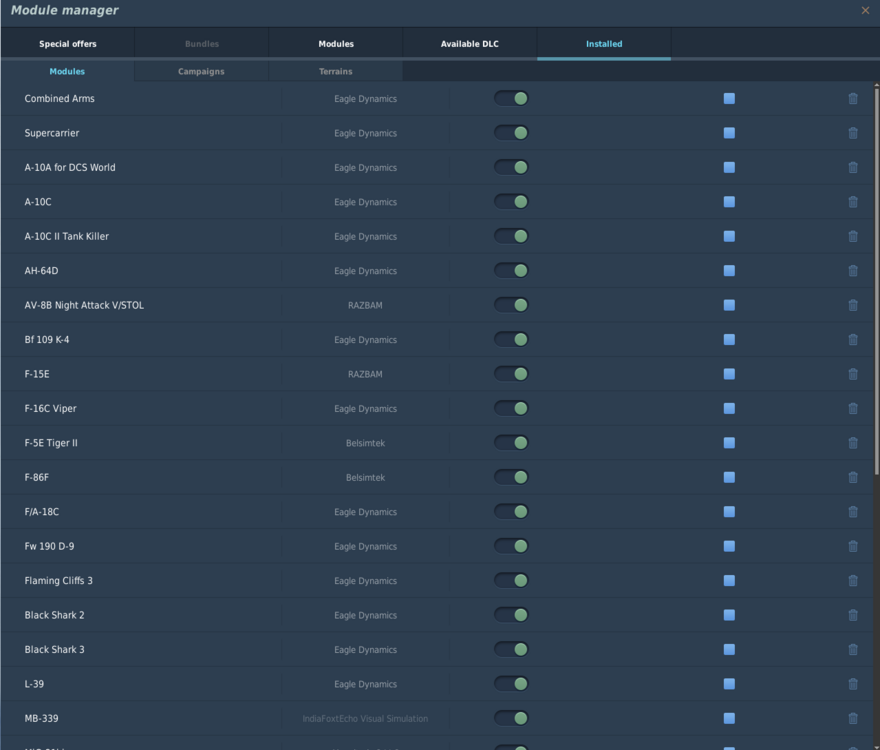Disable the Supercarrier module switch
The height and width of the screenshot is (750, 880).
pyautogui.click(x=511, y=133)
